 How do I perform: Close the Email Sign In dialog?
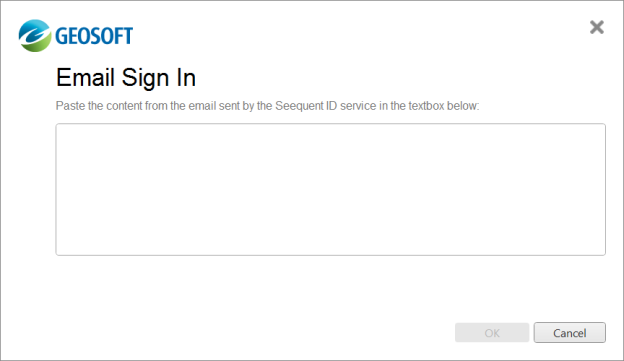(597, 27)
